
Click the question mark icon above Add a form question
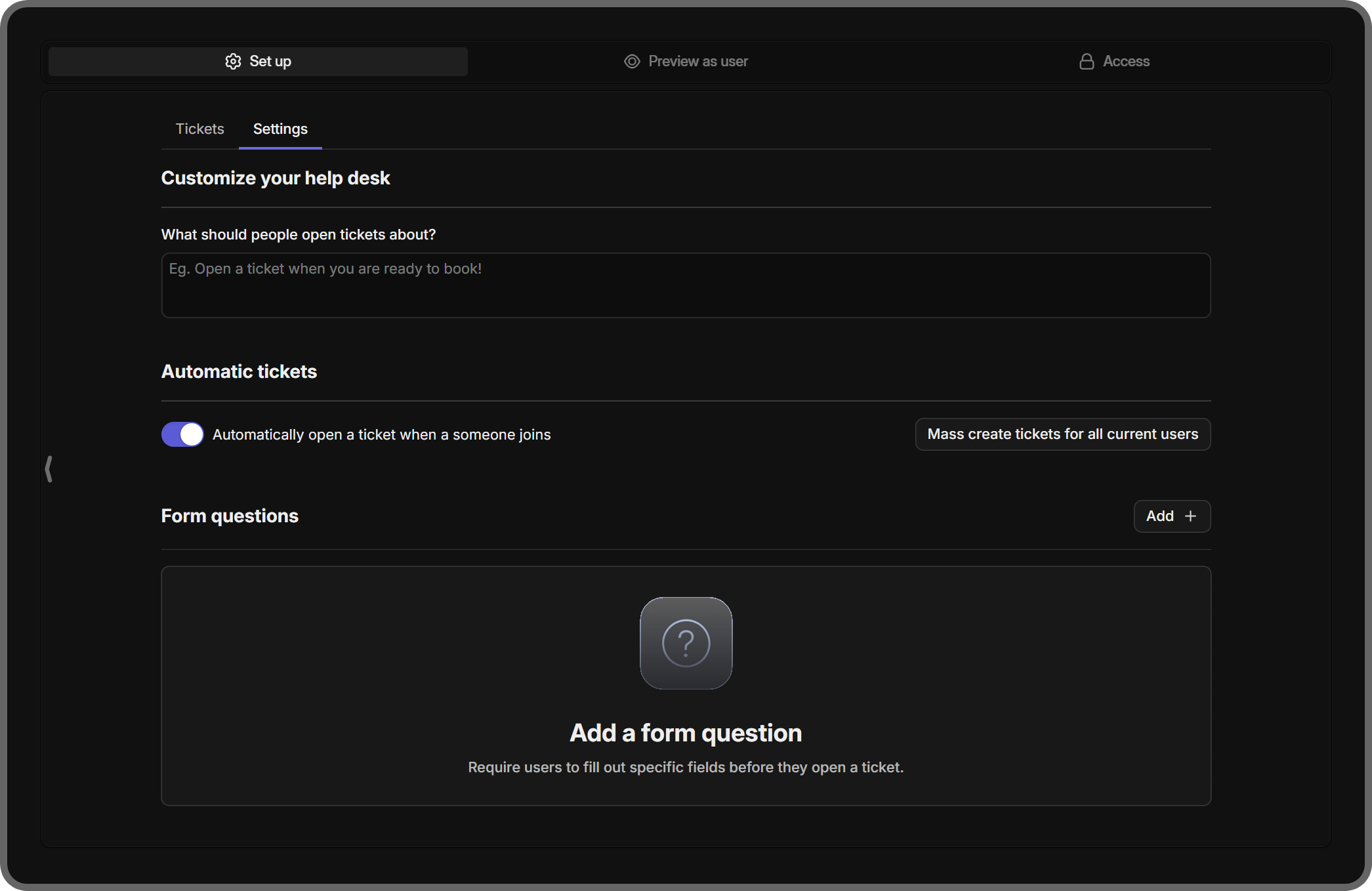[x=686, y=643]
